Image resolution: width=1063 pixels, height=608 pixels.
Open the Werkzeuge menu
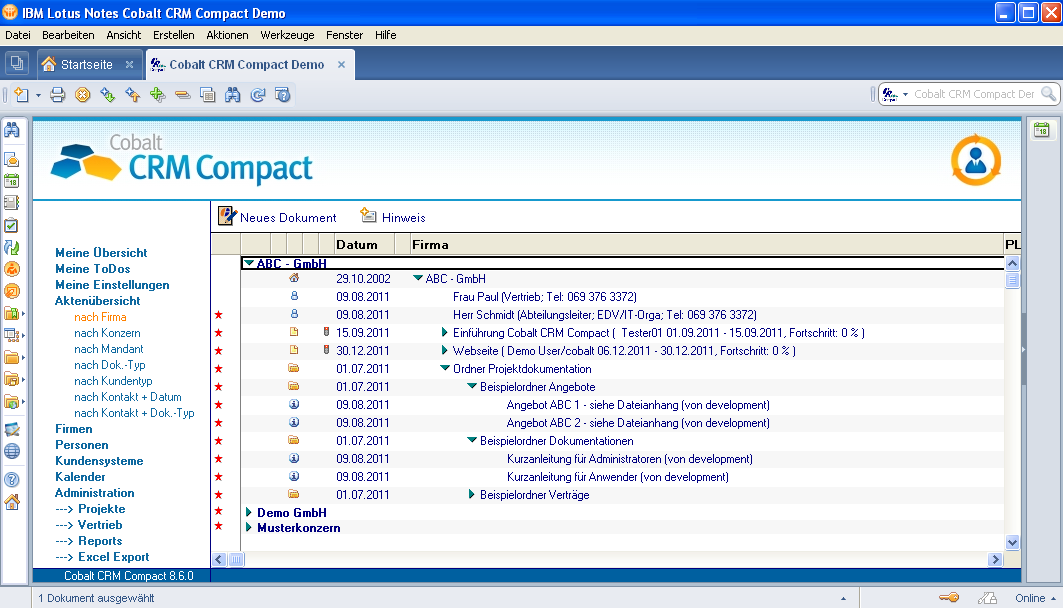(287, 35)
